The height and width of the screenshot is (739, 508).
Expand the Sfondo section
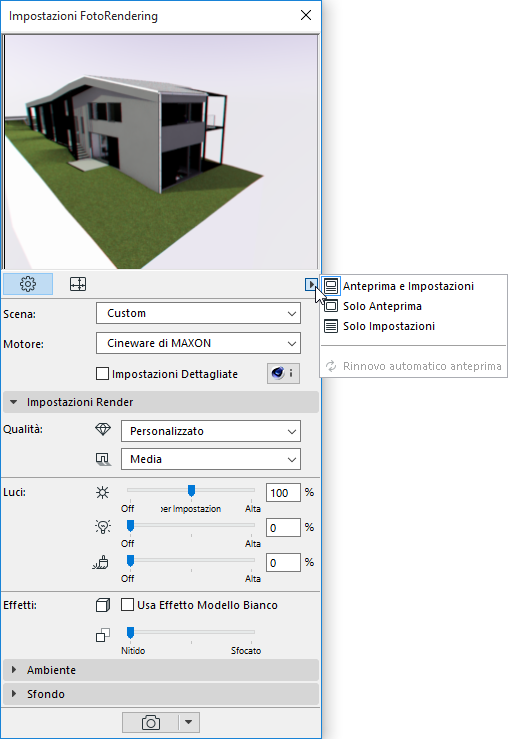tap(161, 694)
